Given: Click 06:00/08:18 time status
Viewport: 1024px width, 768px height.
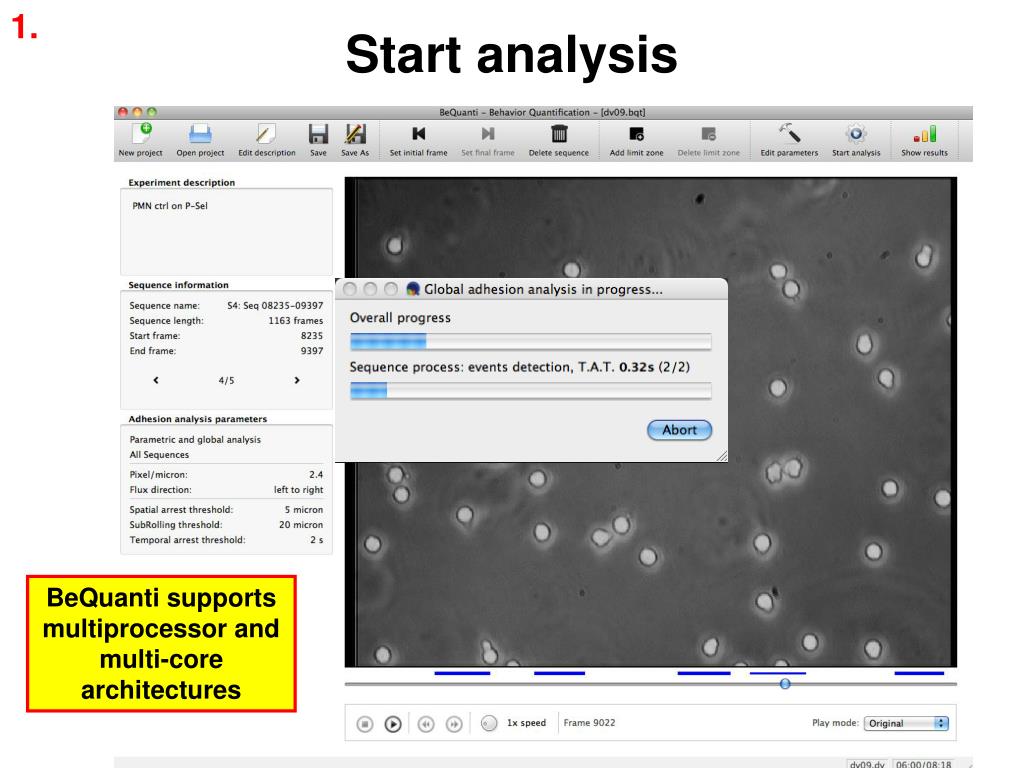Looking at the screenshot, I should click(x=923, y=764).
